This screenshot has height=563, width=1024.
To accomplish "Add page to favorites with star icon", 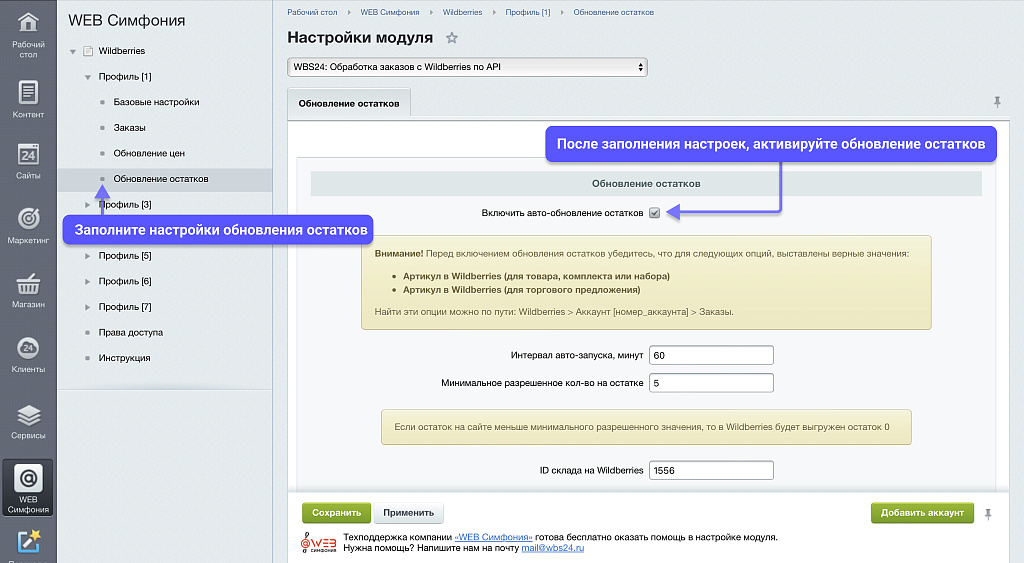I will click(x=451, y=38).
